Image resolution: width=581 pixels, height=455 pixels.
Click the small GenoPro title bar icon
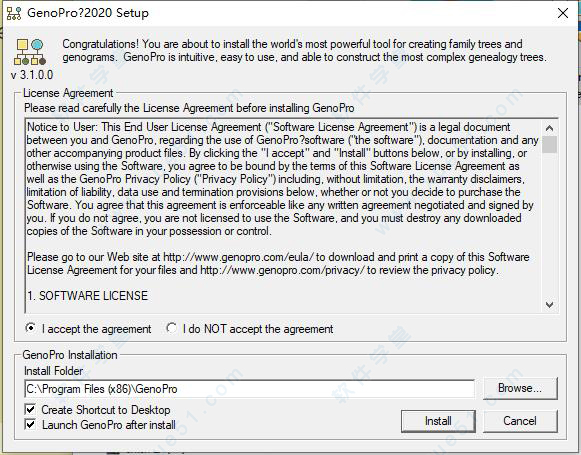coord(14,13)
